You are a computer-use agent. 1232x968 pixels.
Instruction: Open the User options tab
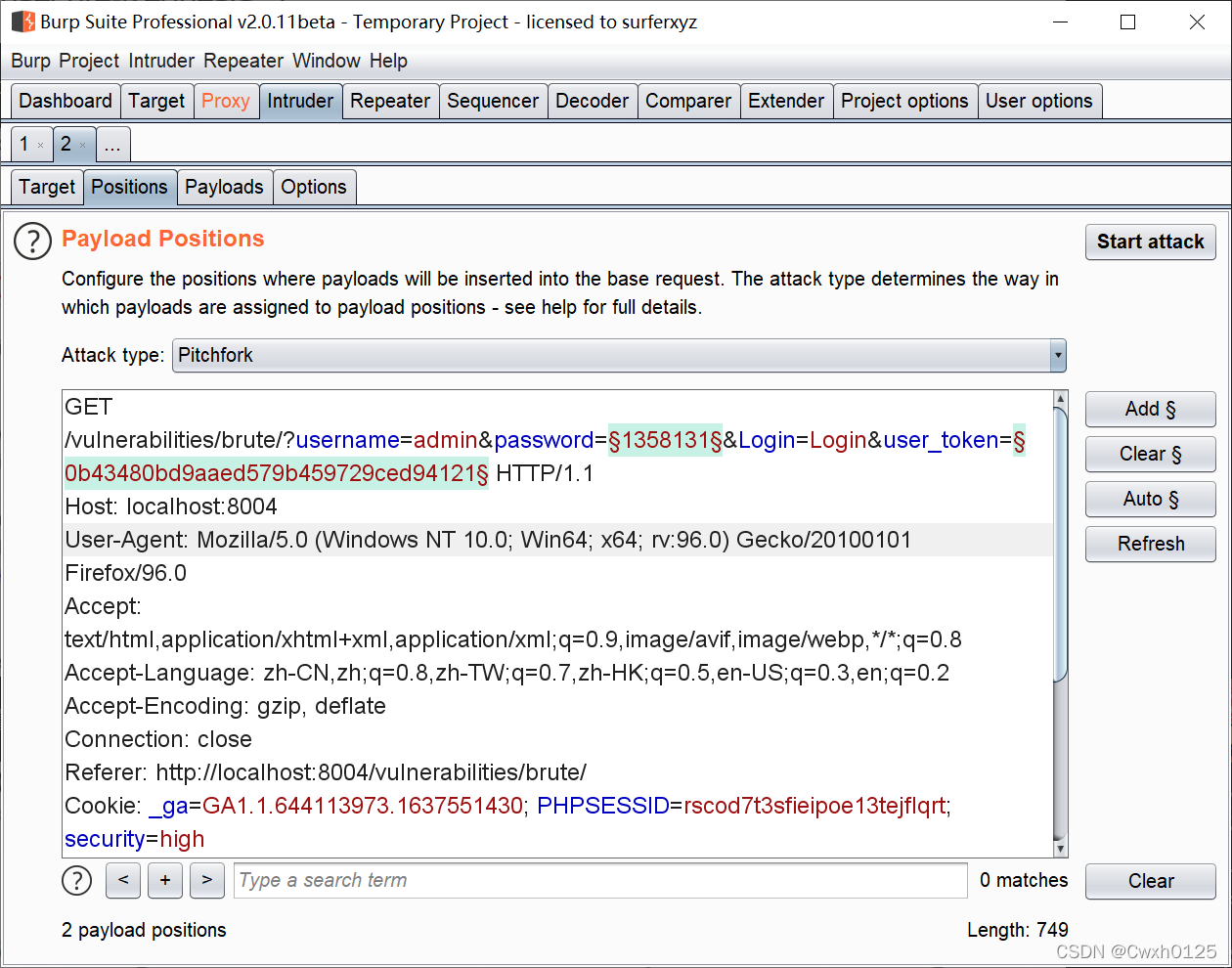click(1039, 101)
